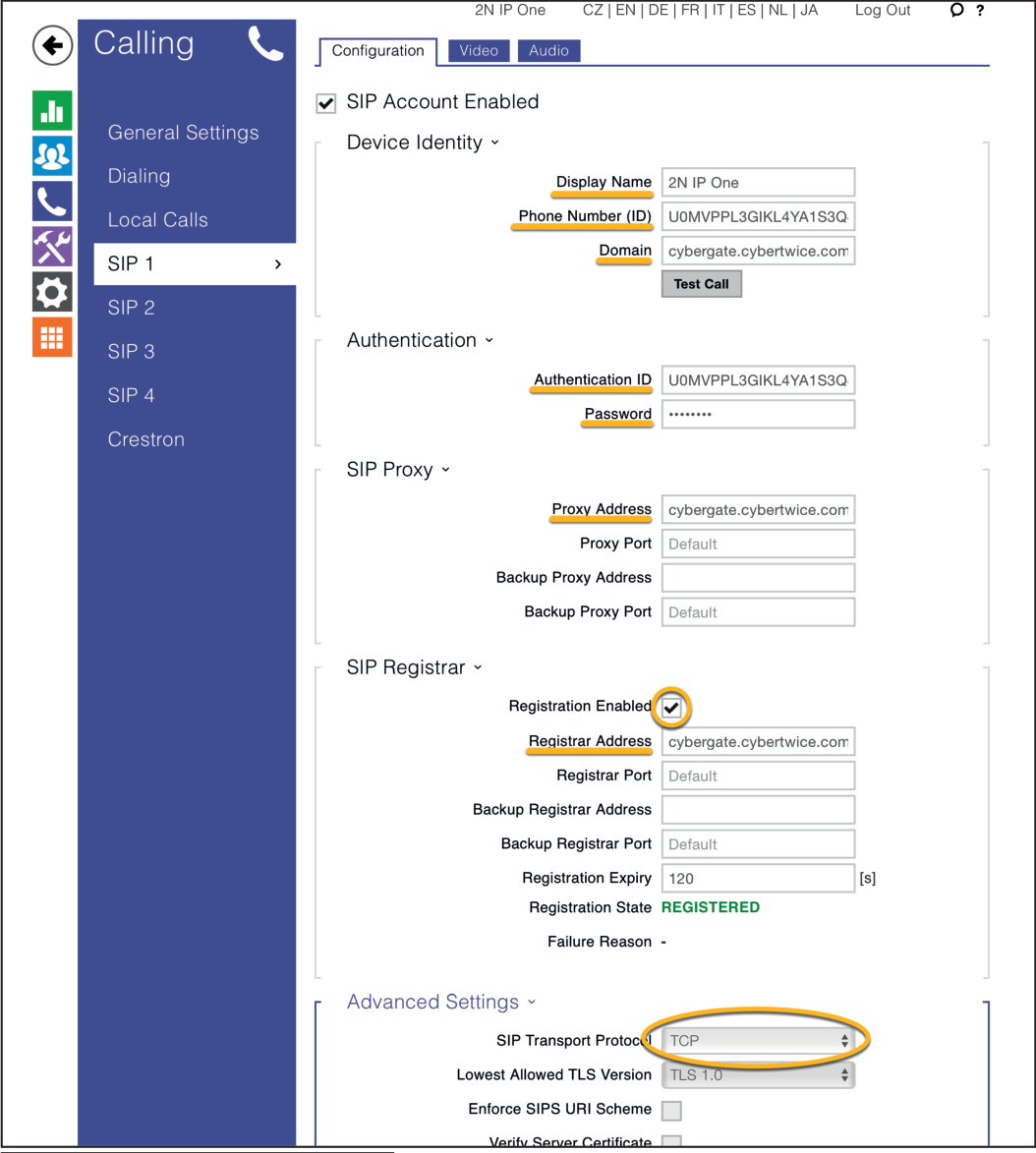Screen dimensions: 1036x1153
Task: Collapse the Device Identity section
Action: [x=493, y=143]
